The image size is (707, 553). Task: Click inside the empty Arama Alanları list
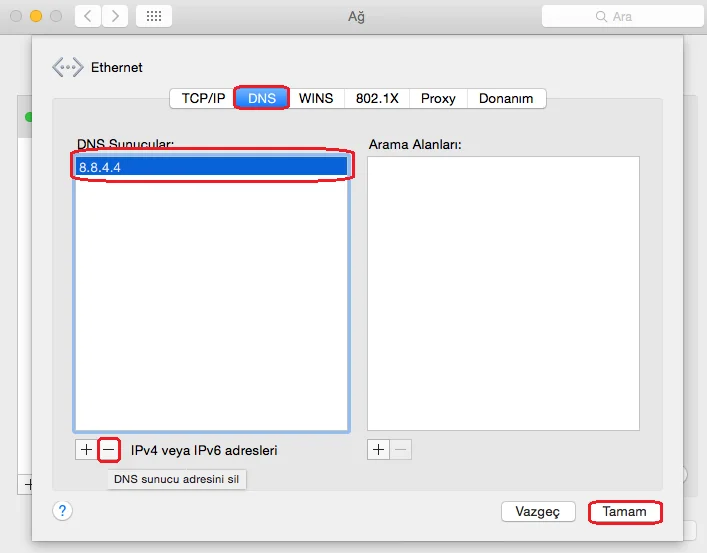point(503,293)
